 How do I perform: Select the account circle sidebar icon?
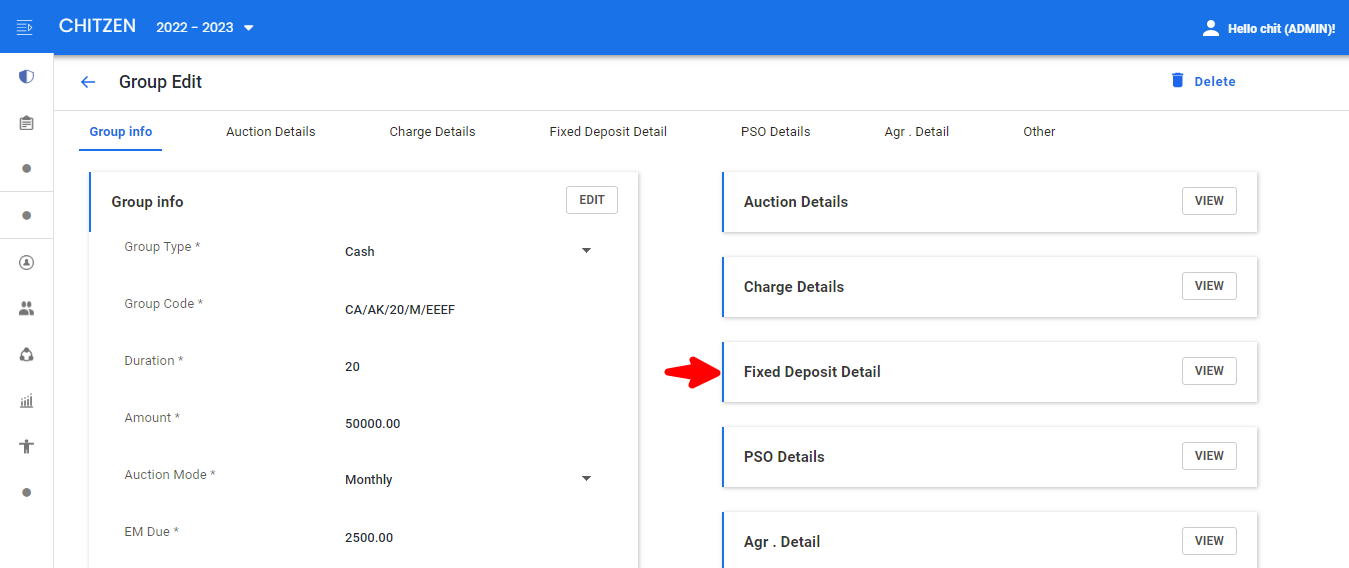[x=26, y=263]
